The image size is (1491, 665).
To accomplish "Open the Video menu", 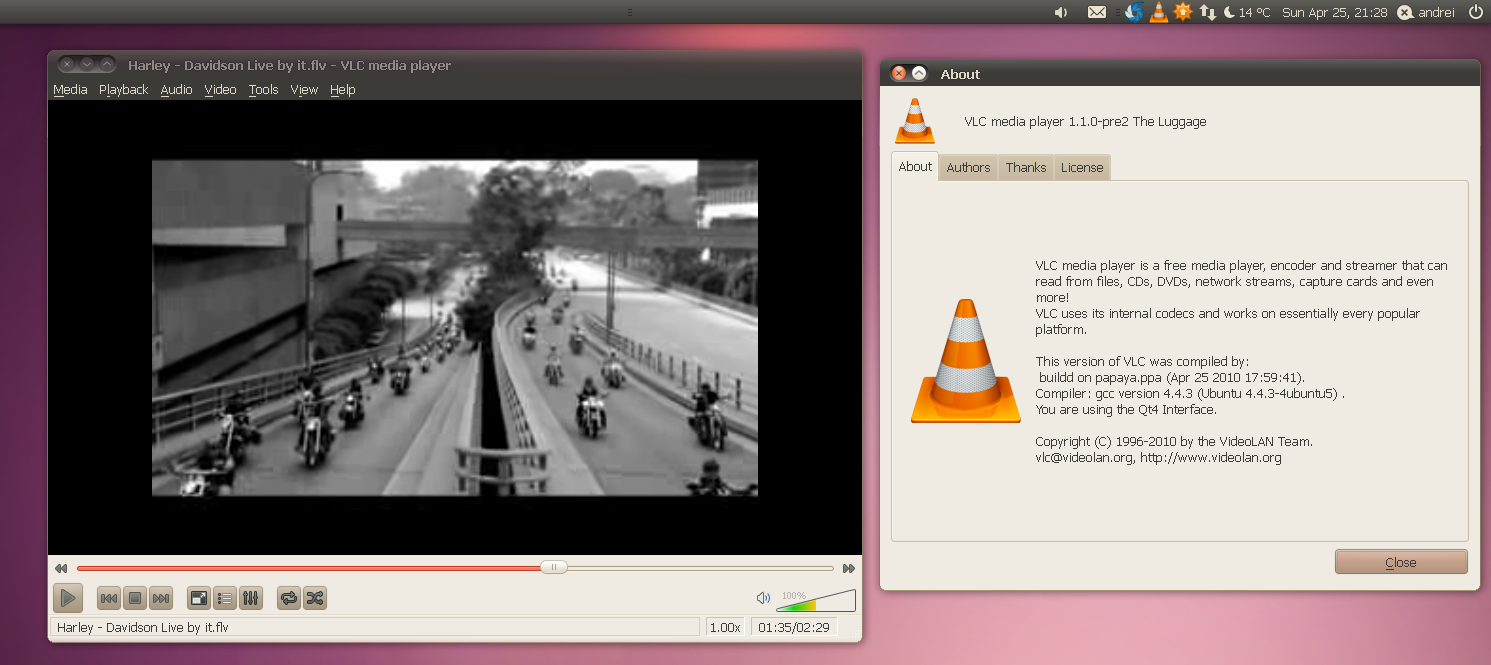I will click(220, 90).
